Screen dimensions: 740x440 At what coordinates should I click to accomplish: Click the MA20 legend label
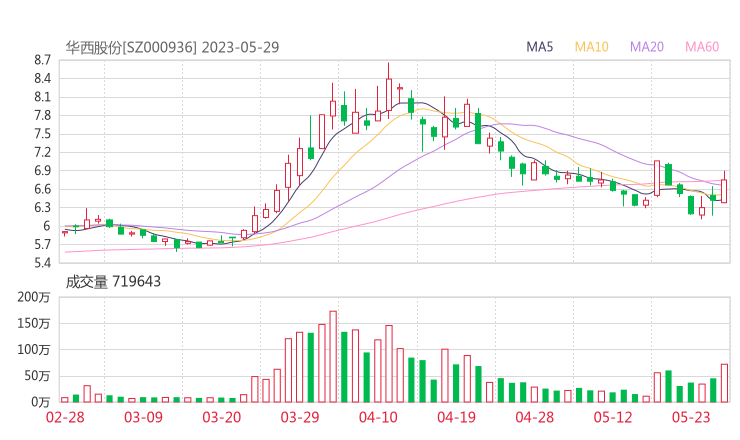pos(647,47)
